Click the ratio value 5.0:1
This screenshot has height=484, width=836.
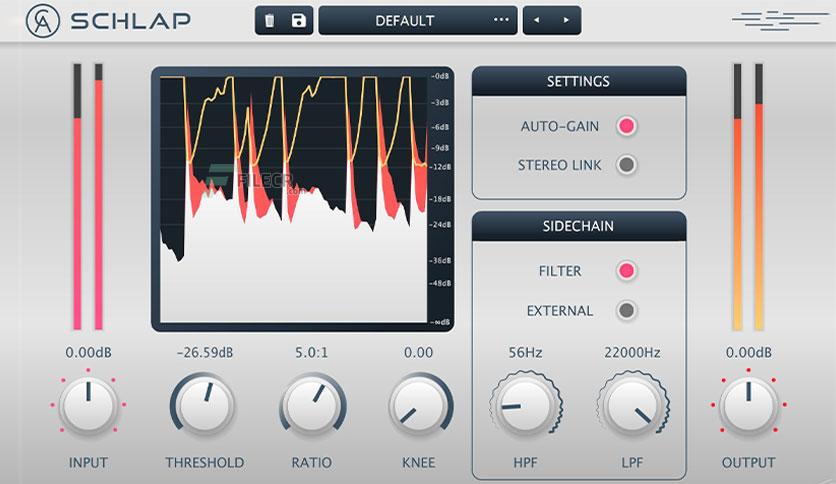click(x=311, y=352)
